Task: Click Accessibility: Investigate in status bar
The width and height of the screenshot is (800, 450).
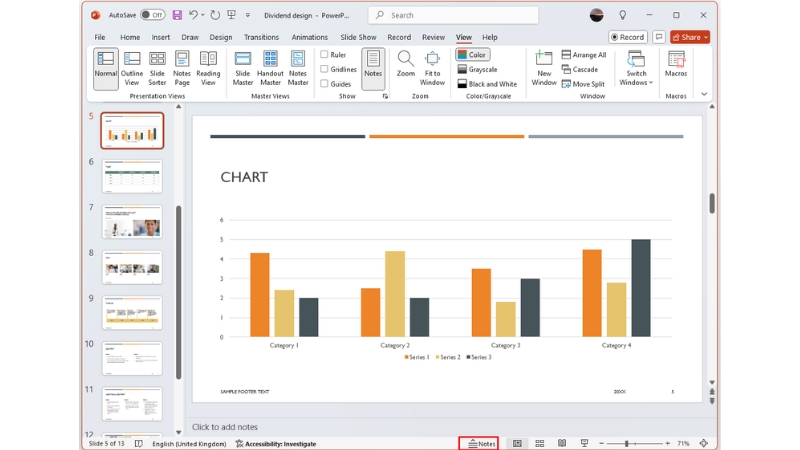Action: point(276,443)
